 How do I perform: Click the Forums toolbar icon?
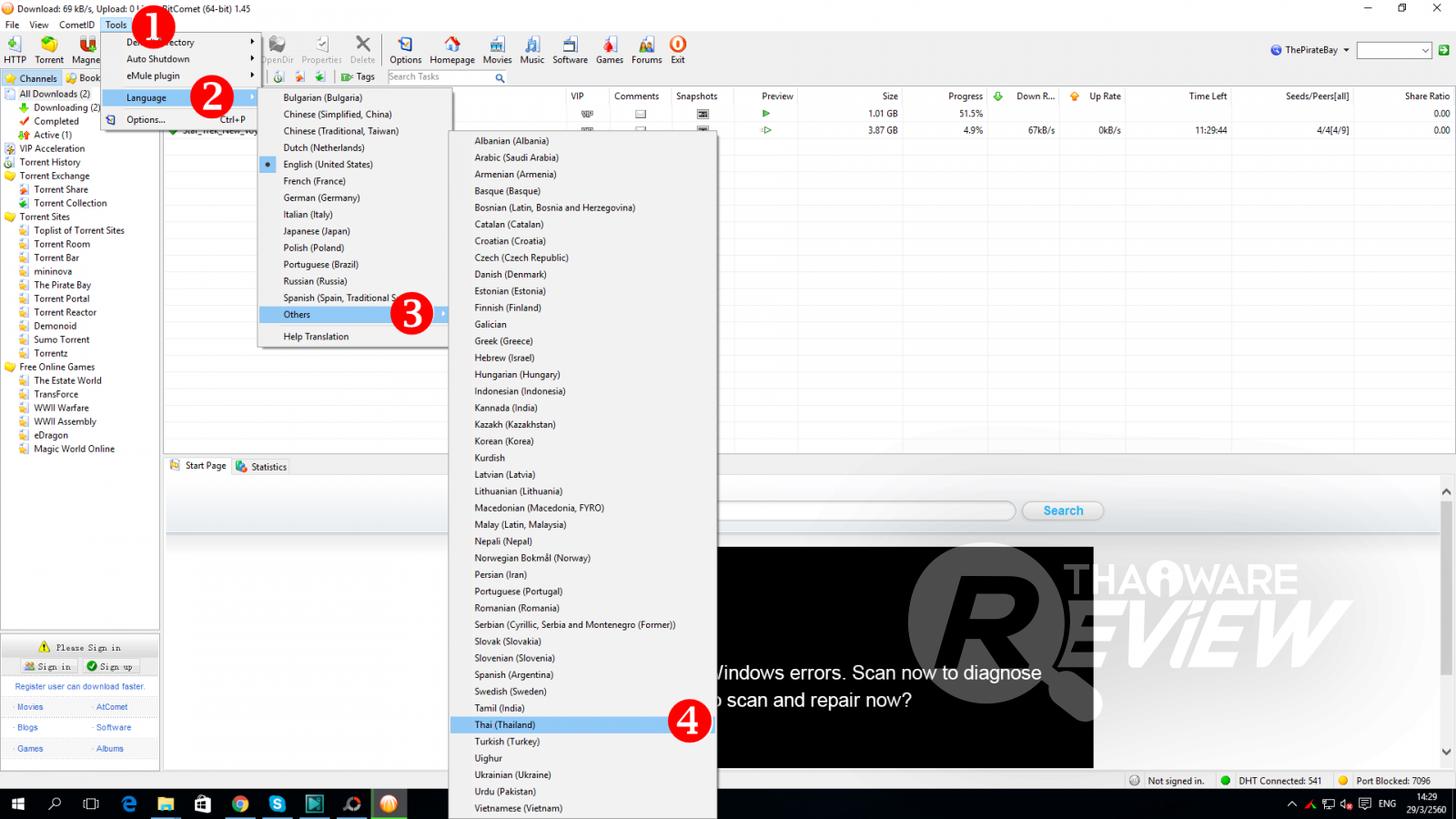[646, 50]
